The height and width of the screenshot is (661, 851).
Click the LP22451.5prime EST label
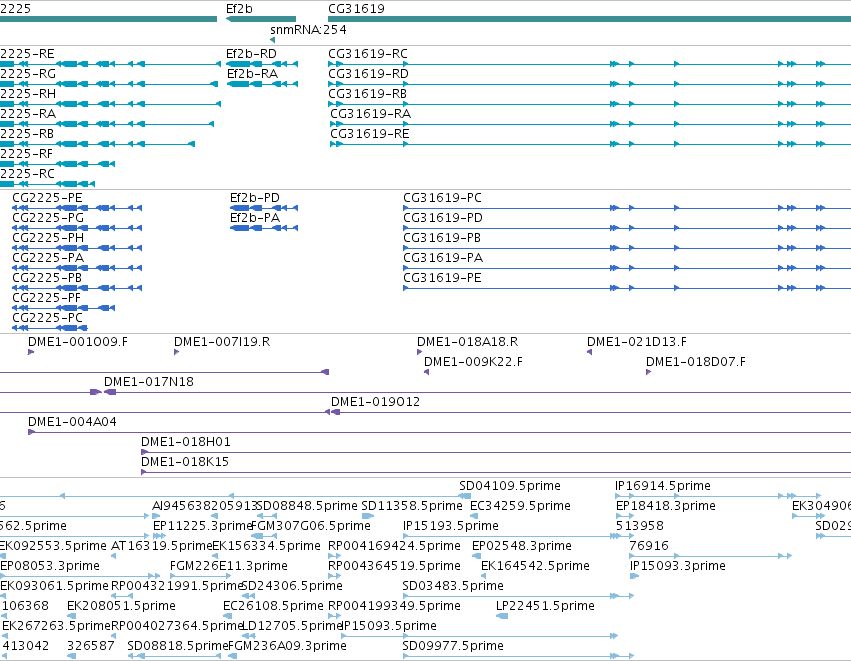(x=545, y=606)
